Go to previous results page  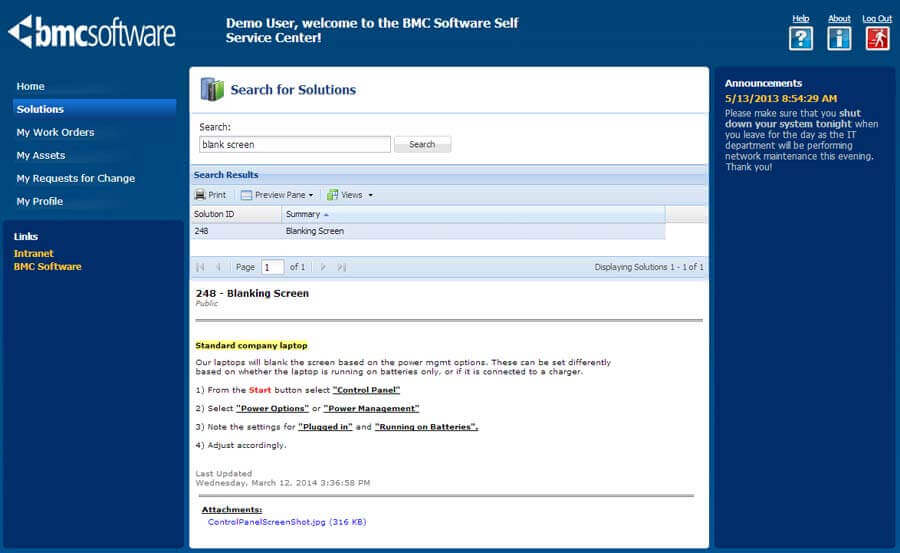[218, 267]
